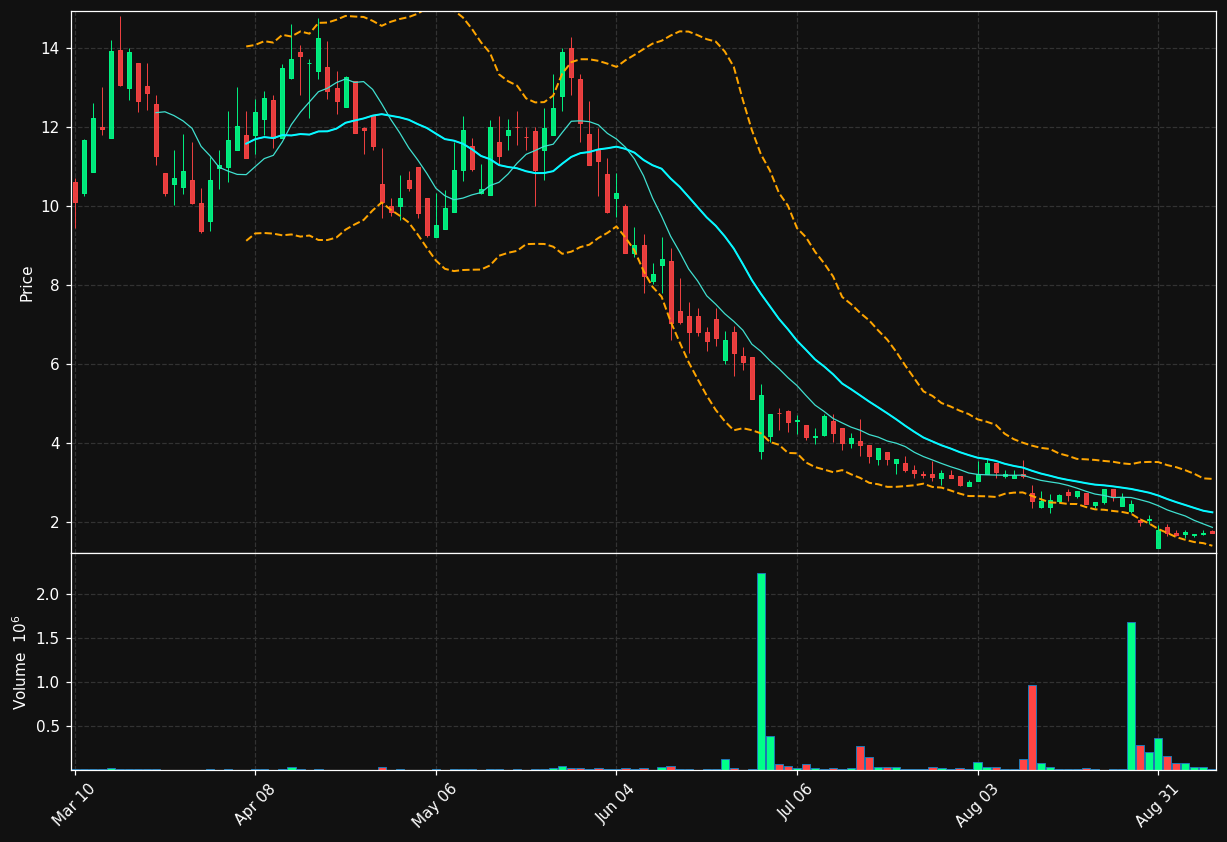This screenshot has height=842, width=1227.
Task: Click the volume axis value 0.5
Action: pyautogui.click(x=49, y=727)
